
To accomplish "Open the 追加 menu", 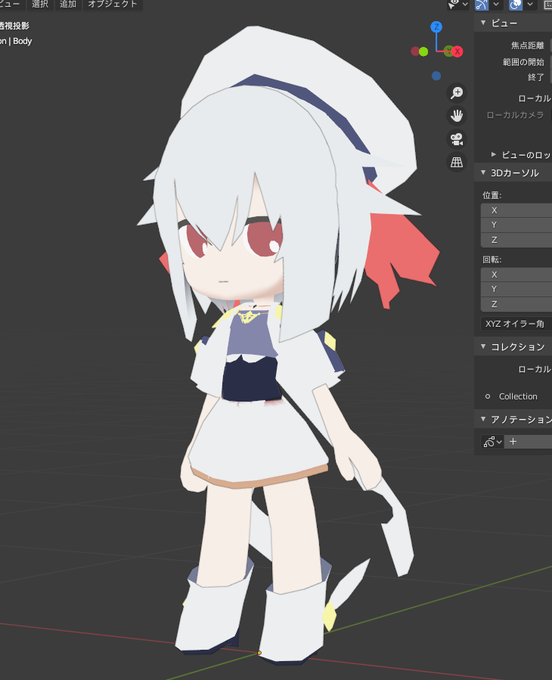I will (68, 4).
